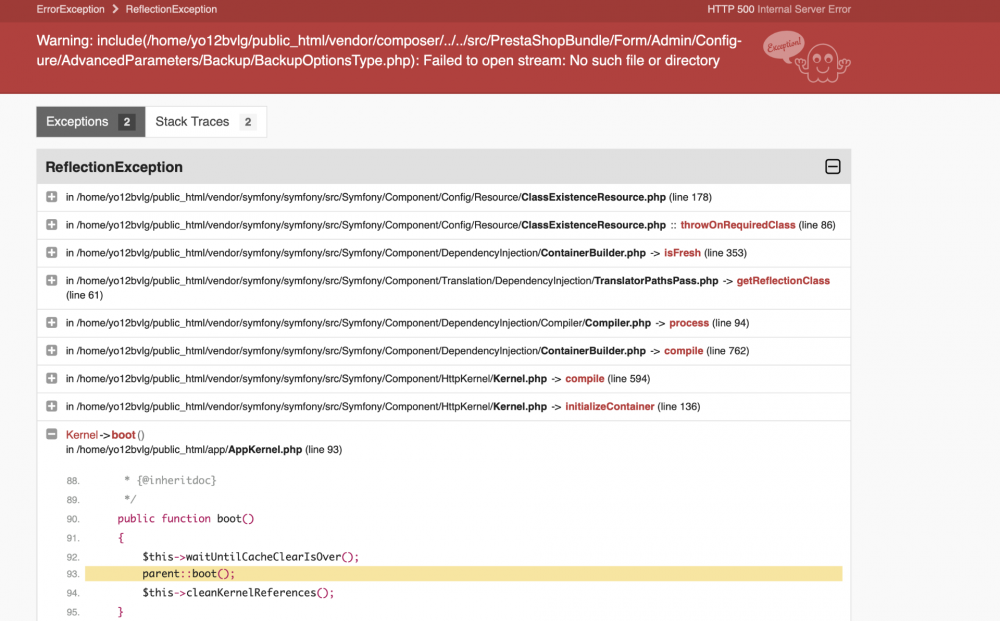The width and height of the screenshot is (1000, 621).
Task: Follow the throwOnRequiredClass method link
Action: pos(737,225)
